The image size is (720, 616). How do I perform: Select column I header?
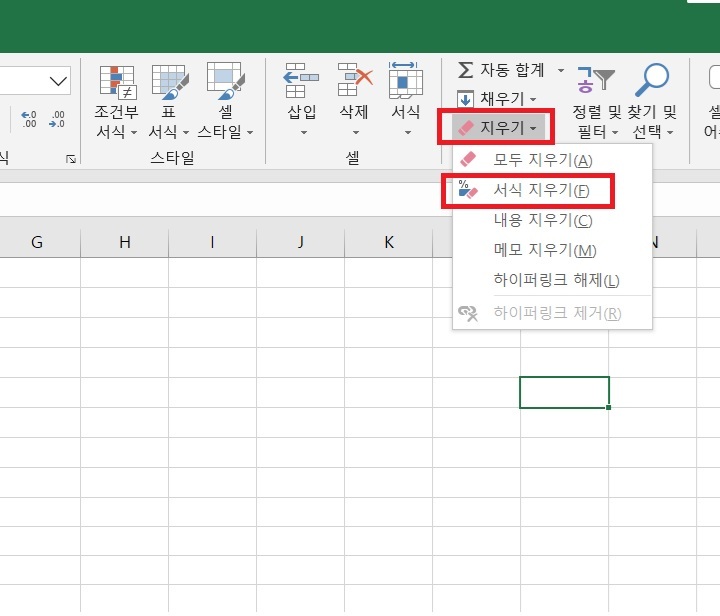point(212,242)
